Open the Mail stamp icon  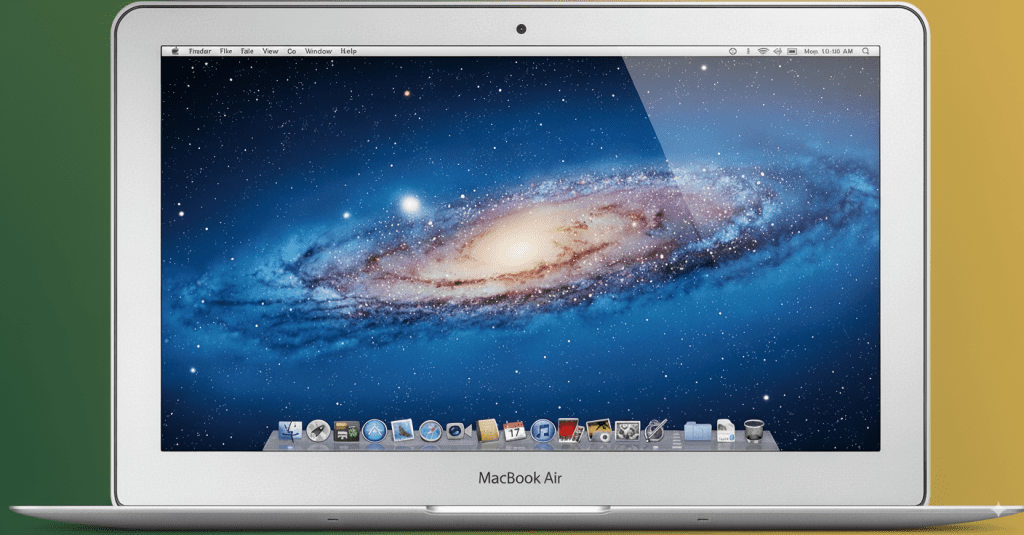click(402, 431)
